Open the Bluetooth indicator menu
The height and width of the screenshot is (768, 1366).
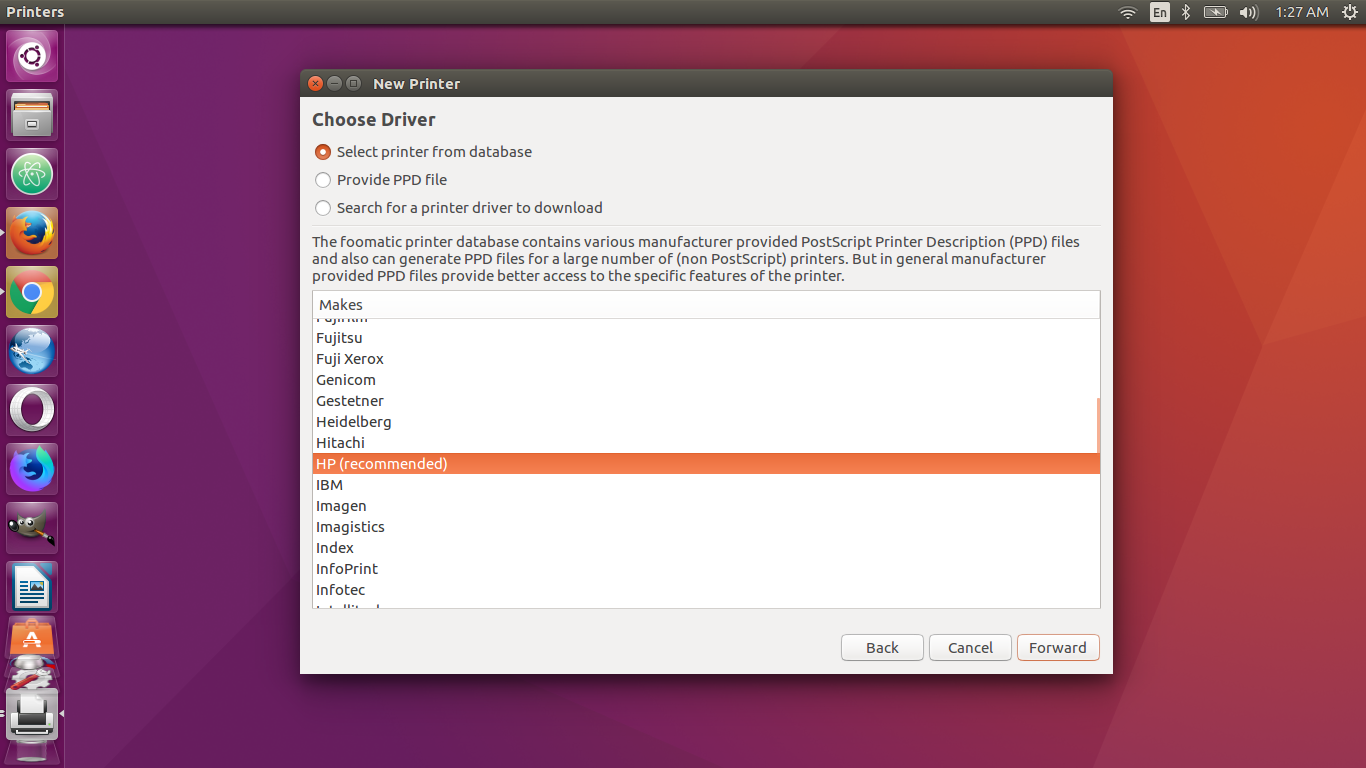point(1186,12)
